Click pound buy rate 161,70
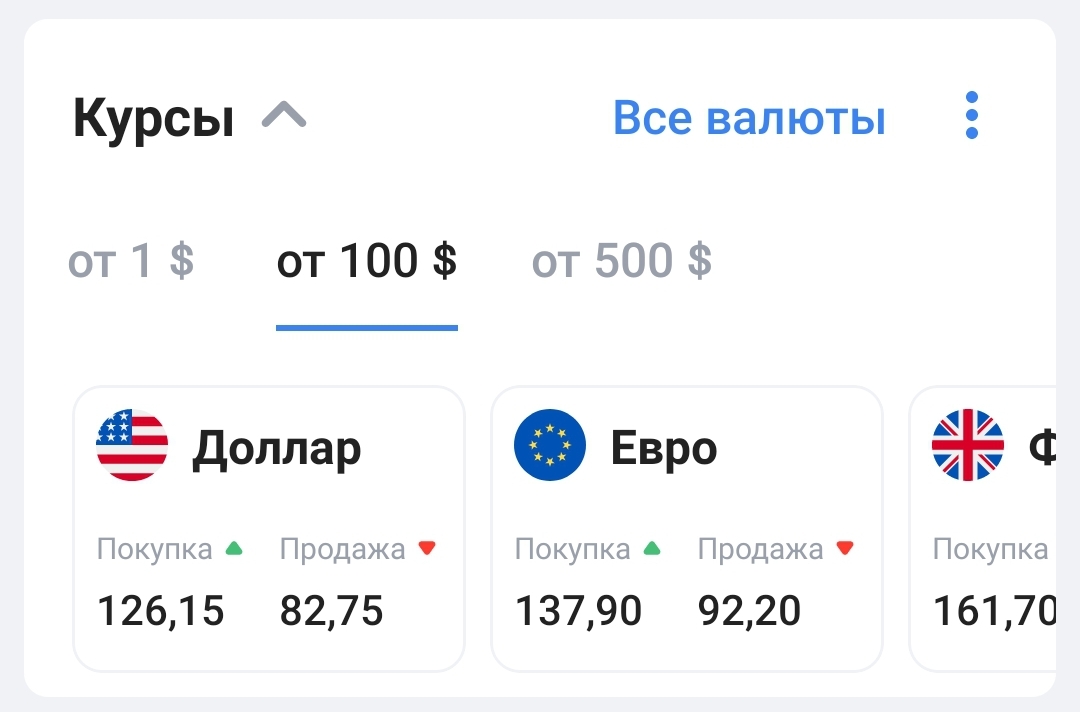Screen dimensions: 1080x712 coord(994,611)
